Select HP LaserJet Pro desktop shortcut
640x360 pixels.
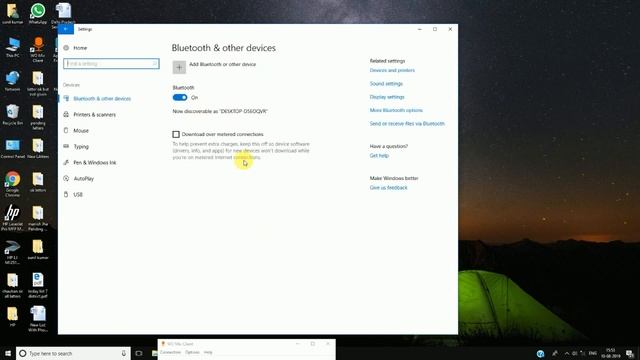click(x=13, y=218)
